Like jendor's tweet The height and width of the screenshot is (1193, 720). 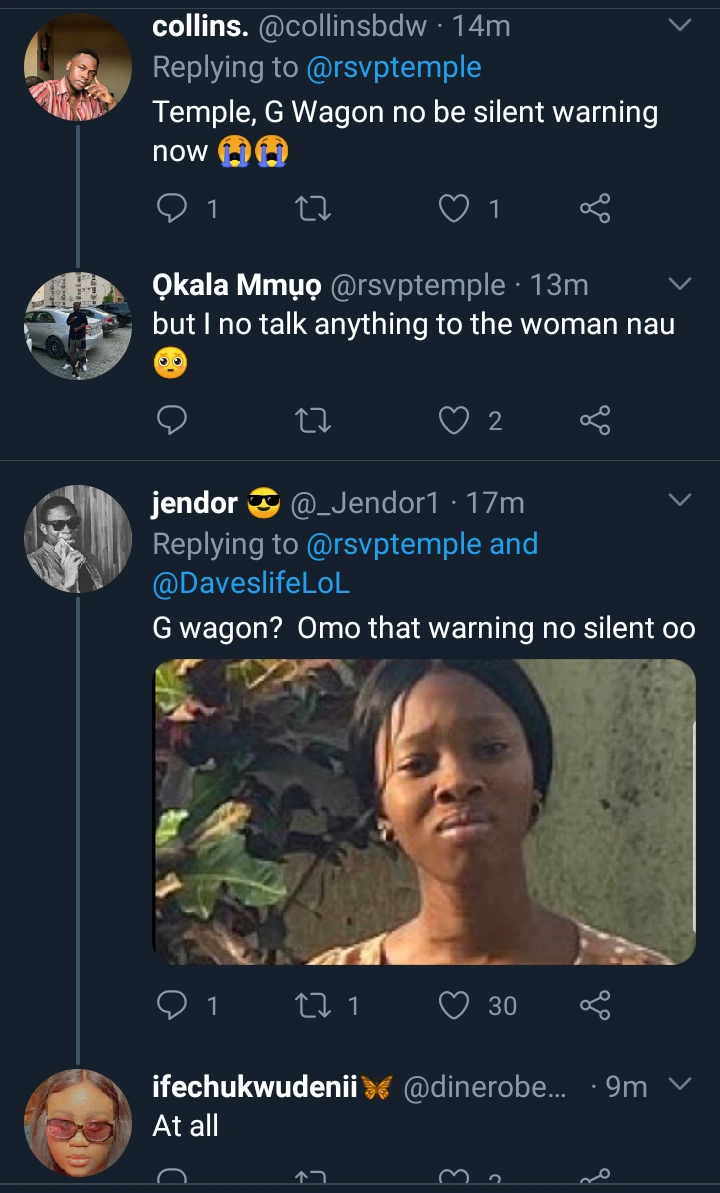[x=455, y=1005]
